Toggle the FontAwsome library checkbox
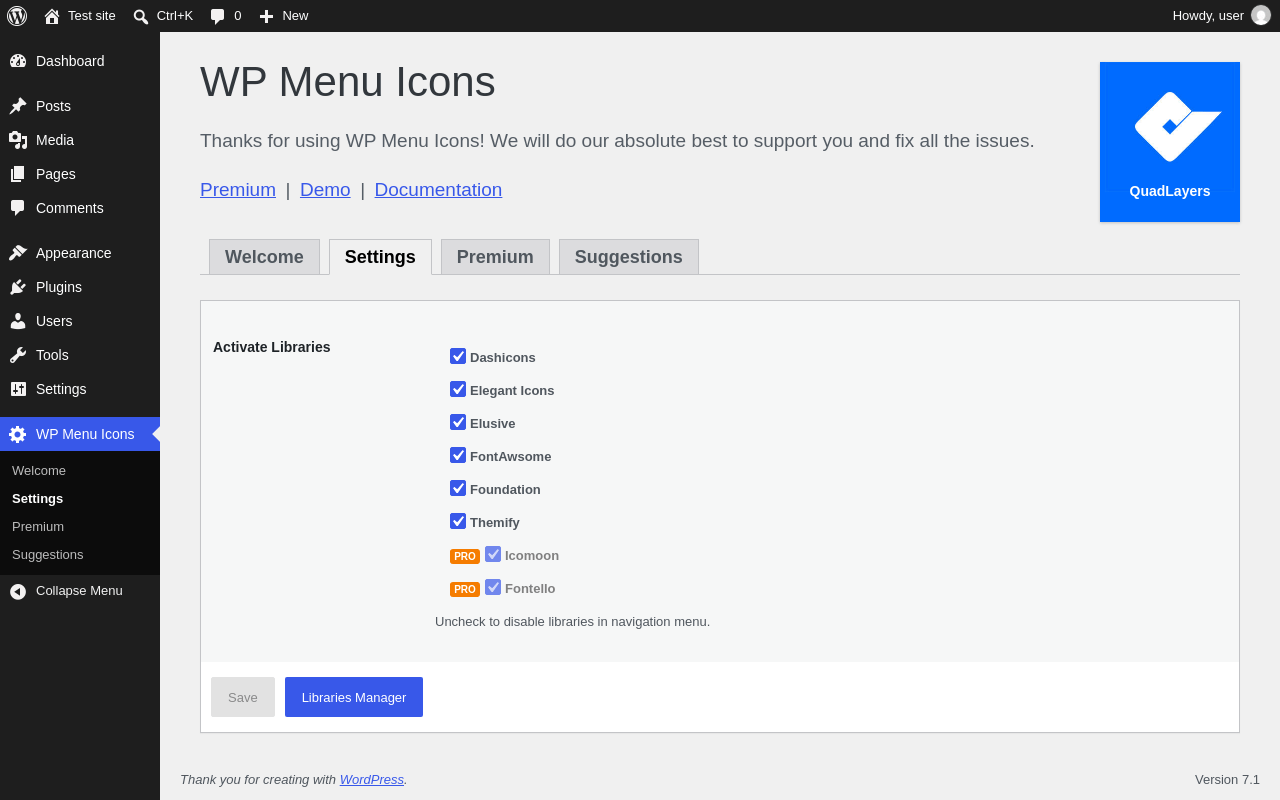 (458, 455)
